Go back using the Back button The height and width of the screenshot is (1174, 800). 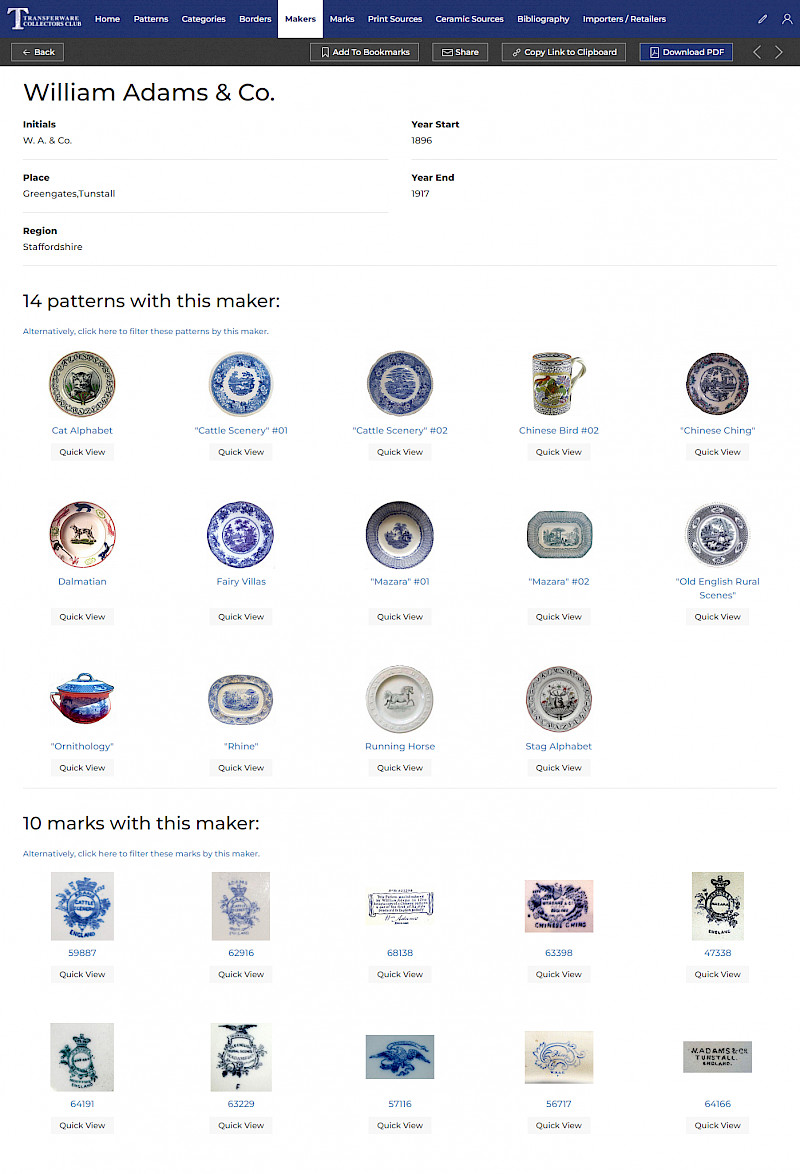tap(37, 52)
